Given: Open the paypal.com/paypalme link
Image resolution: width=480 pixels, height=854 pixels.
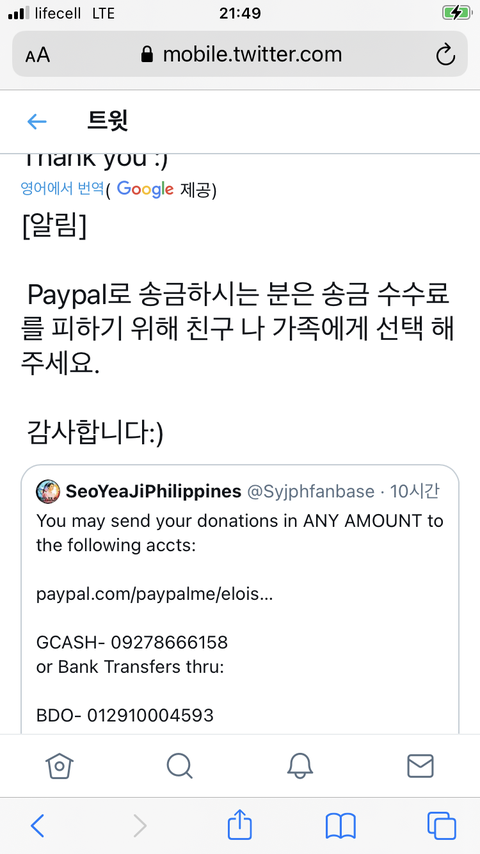Looking at the screenshot, I should (x=155, y=595).
